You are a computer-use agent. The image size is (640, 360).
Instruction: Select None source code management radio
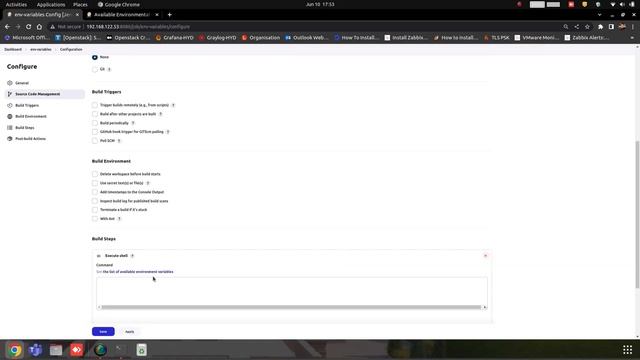click(95, 58)
